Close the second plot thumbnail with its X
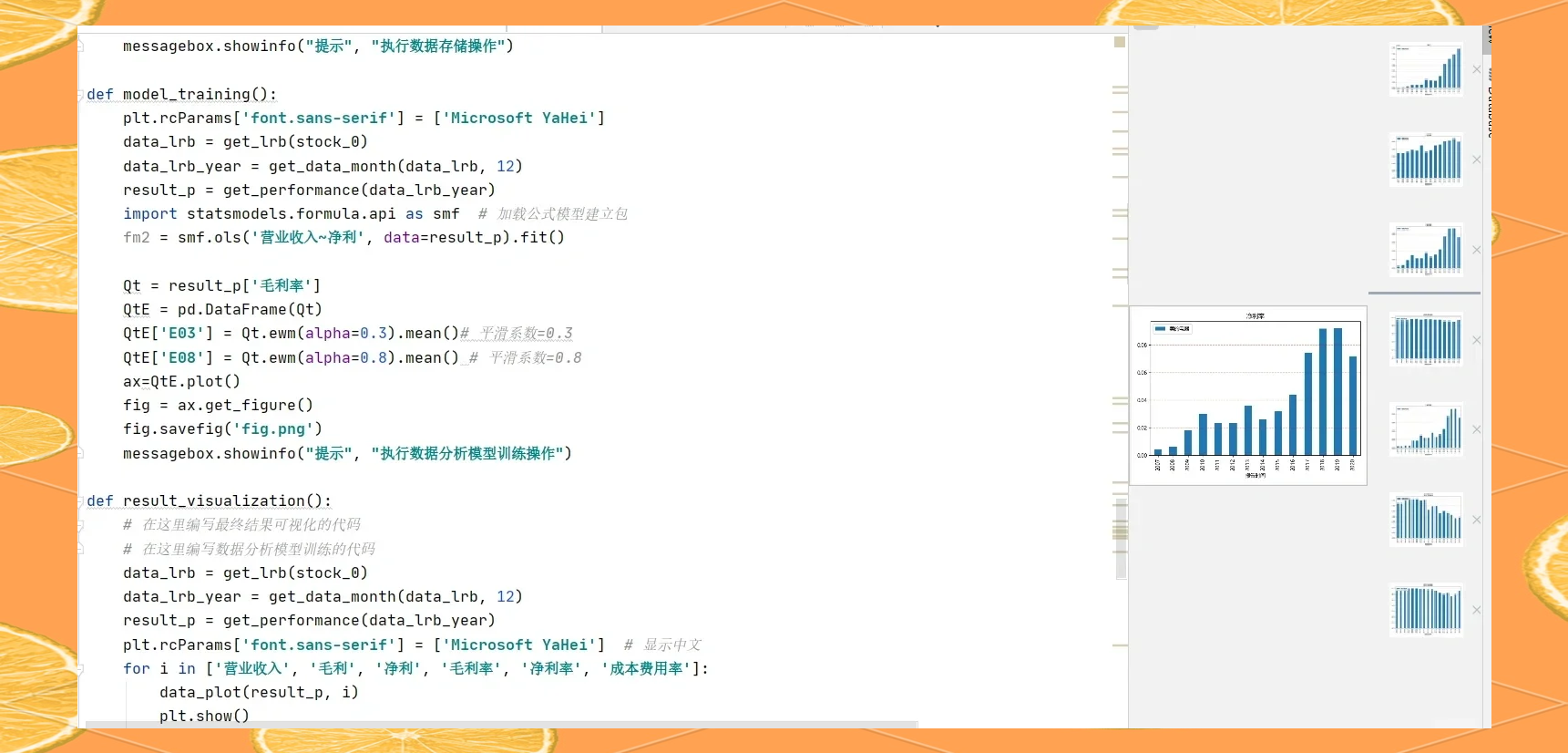This screenshot has width=1568, height=753. pos(1477,160)
